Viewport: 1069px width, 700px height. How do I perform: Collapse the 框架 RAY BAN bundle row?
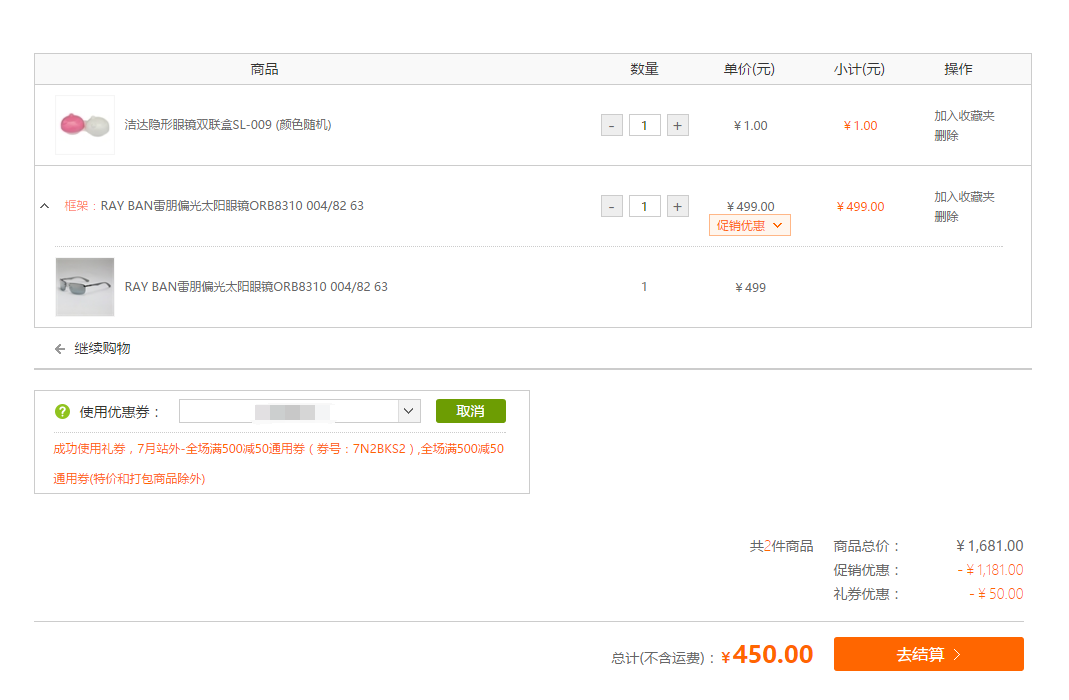pyautogui.click(x=45, y=206)
